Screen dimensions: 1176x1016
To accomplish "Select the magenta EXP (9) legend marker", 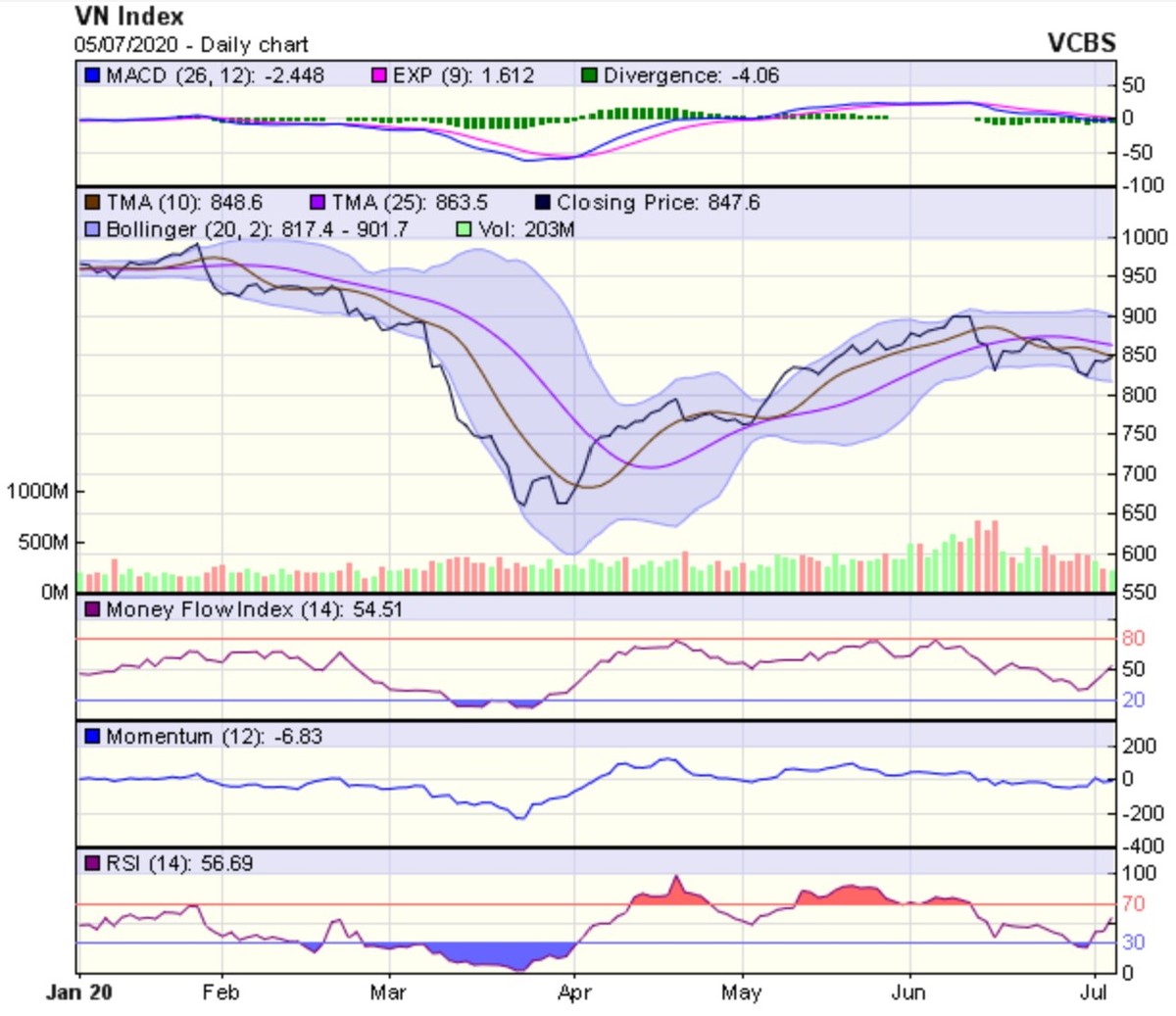I will click(380, 75).
